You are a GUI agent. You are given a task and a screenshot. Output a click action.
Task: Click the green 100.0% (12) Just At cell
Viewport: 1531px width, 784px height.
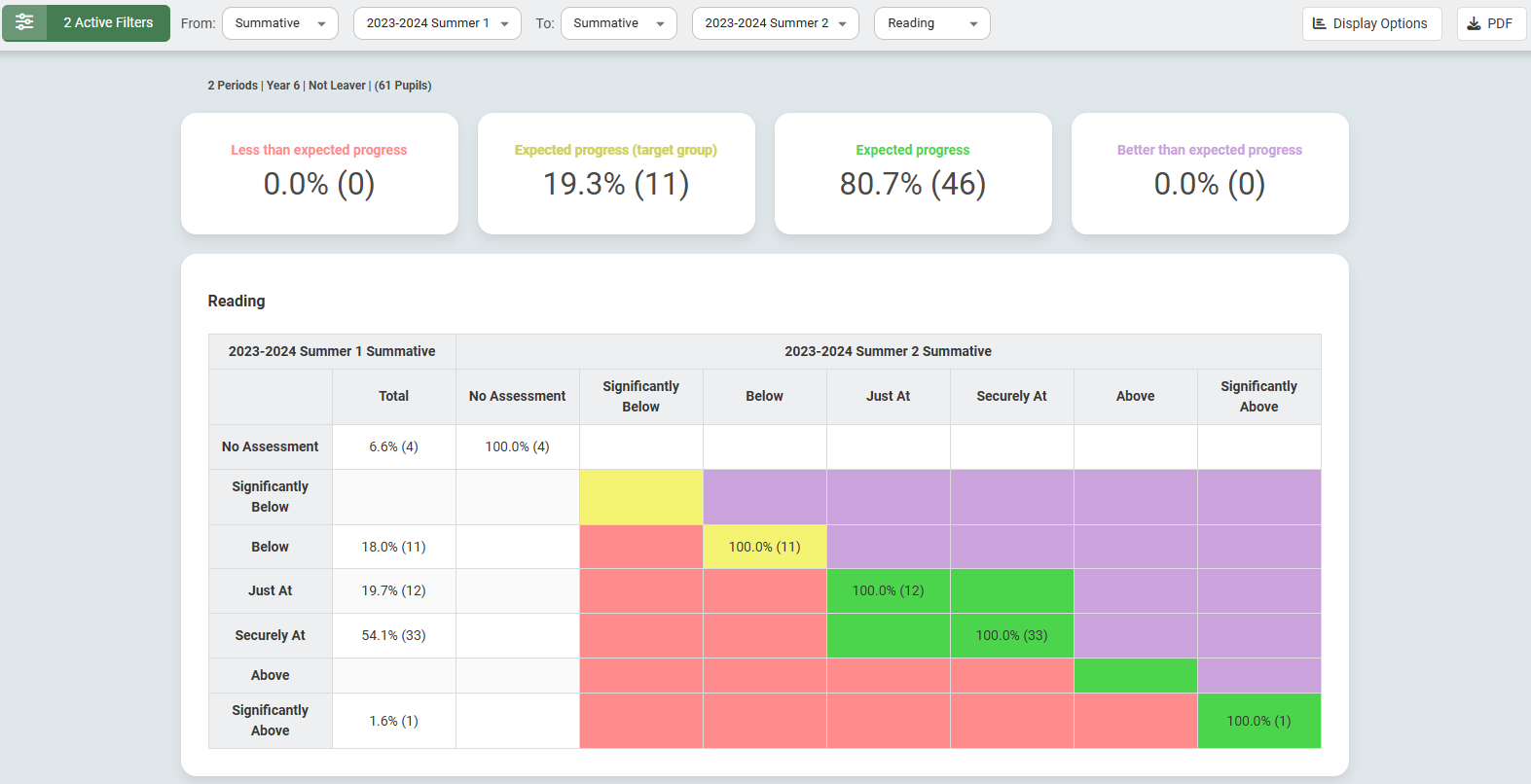coord(888,590)
